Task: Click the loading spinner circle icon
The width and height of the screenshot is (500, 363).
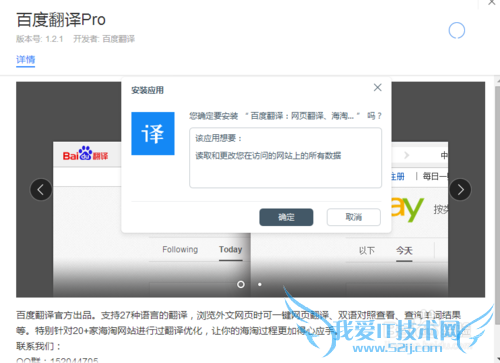Action: 457,31
